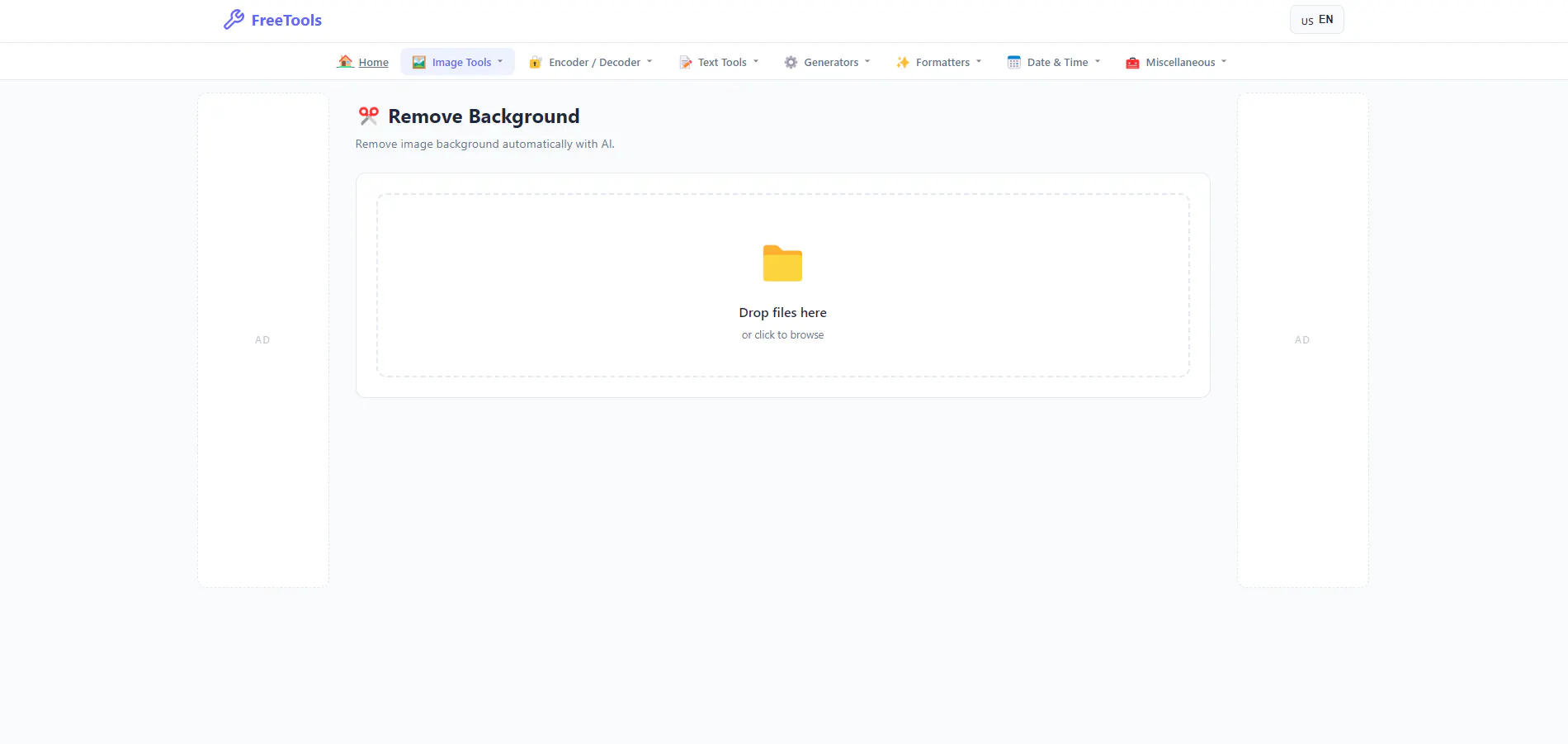Click the Text Tools memo icon

685,62
